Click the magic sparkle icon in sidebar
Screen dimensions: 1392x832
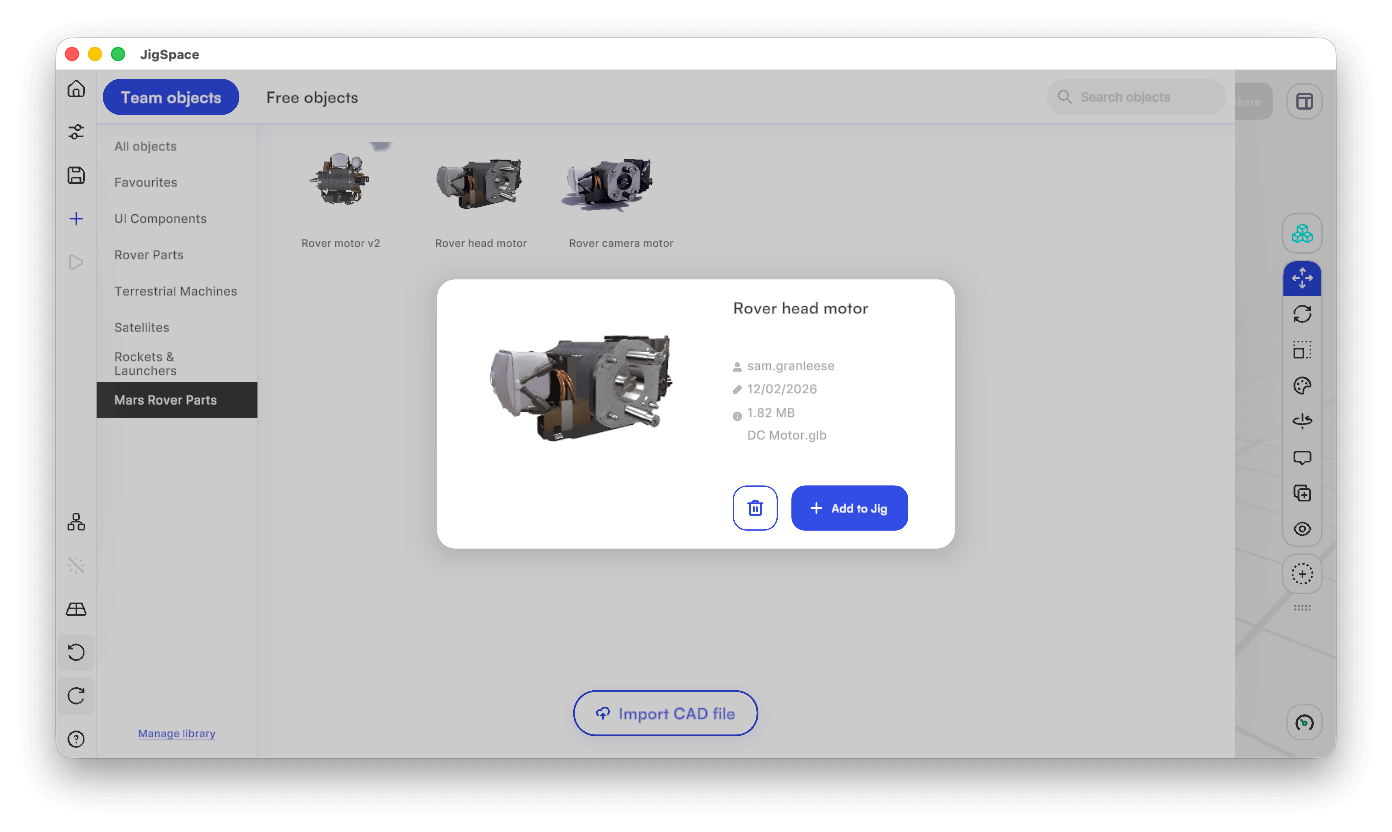click(x=76, y=566)
